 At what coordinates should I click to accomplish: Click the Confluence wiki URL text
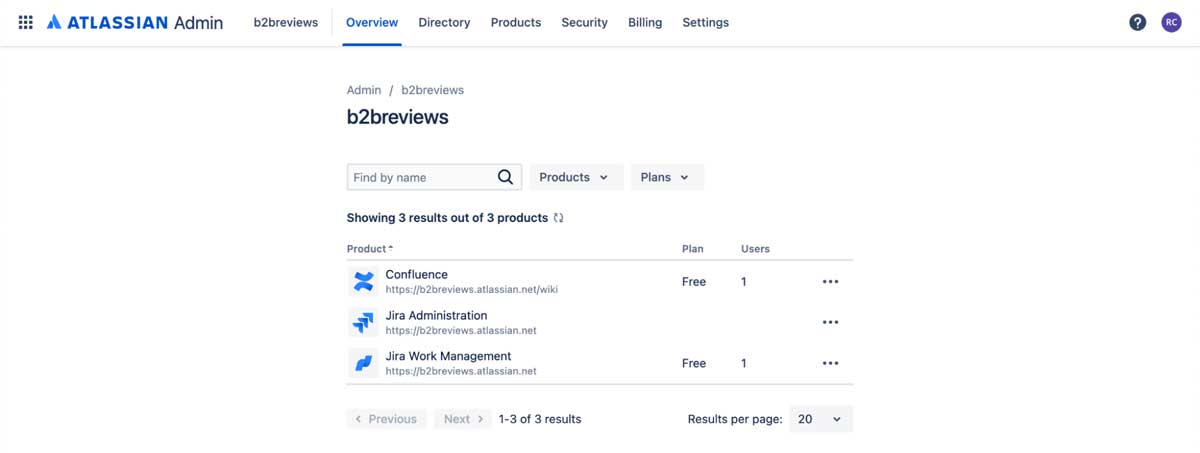pyautogui.click(x=472, y=290)
